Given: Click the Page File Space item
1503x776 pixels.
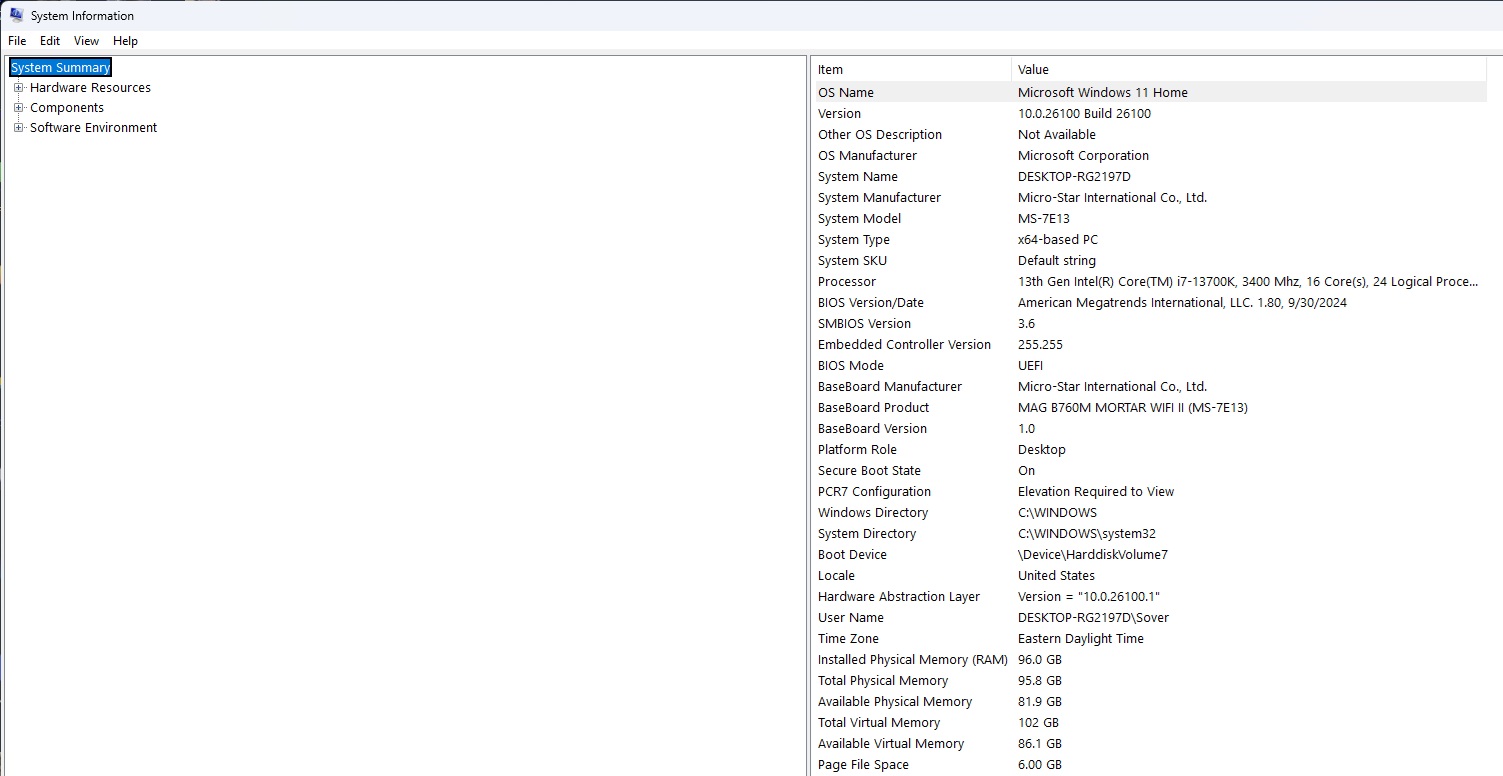Looking at the screenshot, I should pyautogui.click(x=863, y=764).
